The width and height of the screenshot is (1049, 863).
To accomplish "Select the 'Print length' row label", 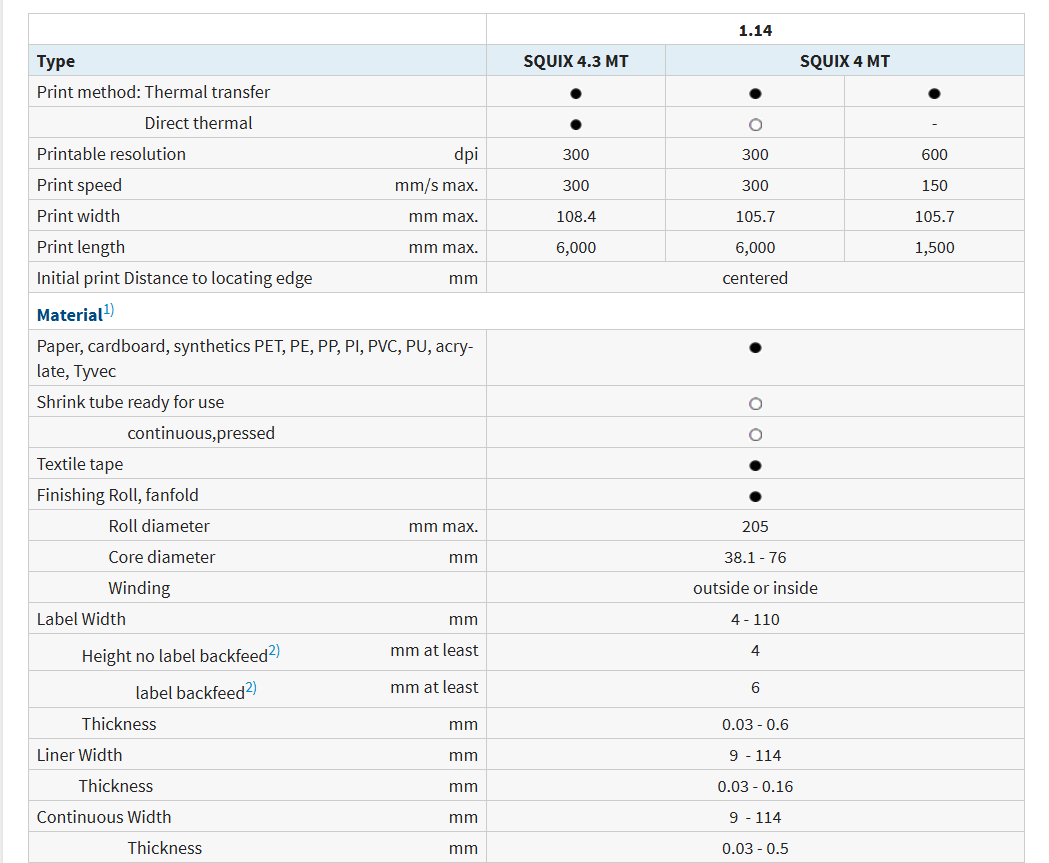I will (81, 248).
